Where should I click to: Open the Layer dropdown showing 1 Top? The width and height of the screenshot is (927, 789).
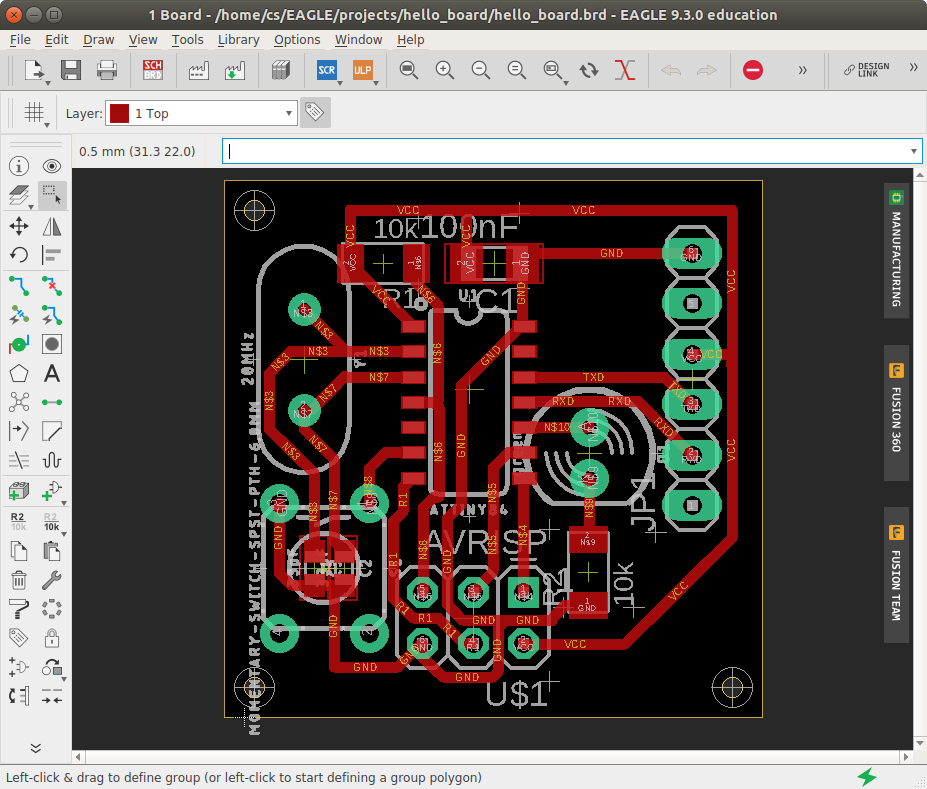point(201,113)
